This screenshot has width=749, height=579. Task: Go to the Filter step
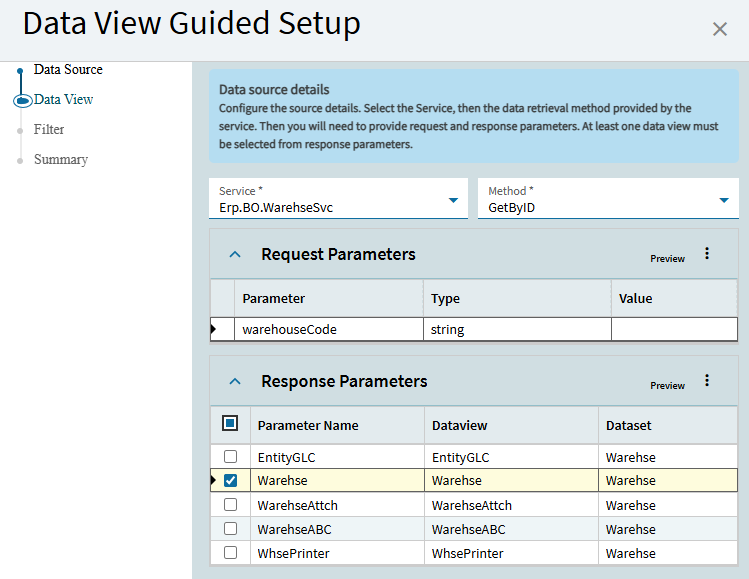pos(49,130)
